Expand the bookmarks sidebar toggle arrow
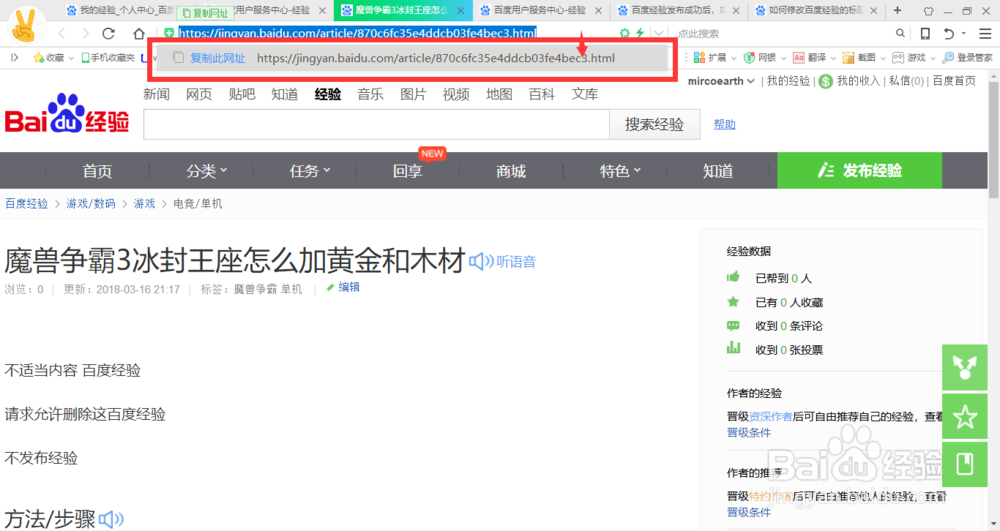This screenshot has height=531, width=1000. tap(15, 57)
